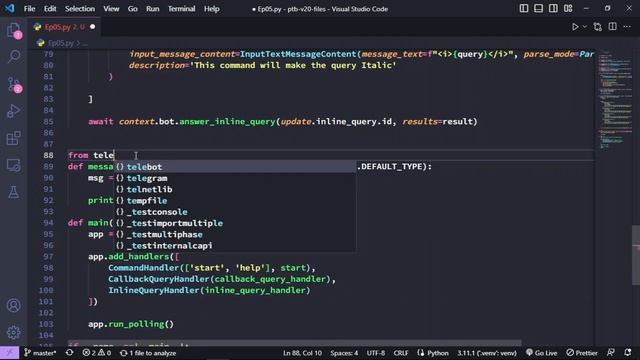The width and height of the screenshot is (640, 360).
Task: Select language mode Python in status bar
Action: coord(433,353)
